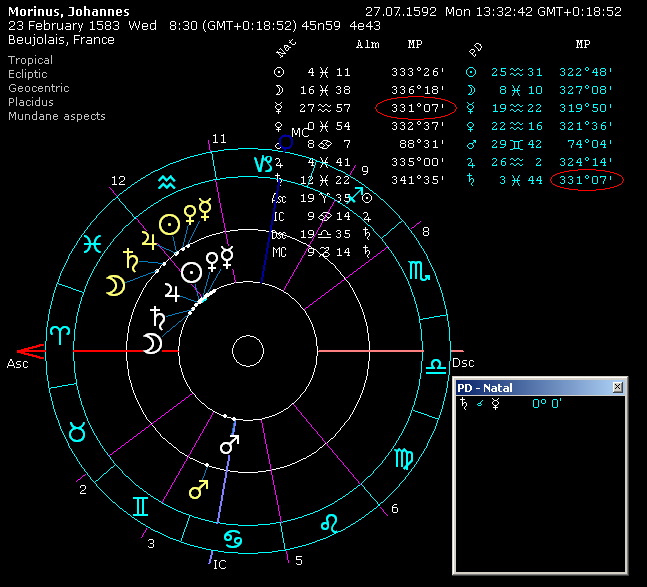This screenshot has height=587, width=647.
Task: Click the Scorpio sign glyph on the wheel
Action: (418, 270)
